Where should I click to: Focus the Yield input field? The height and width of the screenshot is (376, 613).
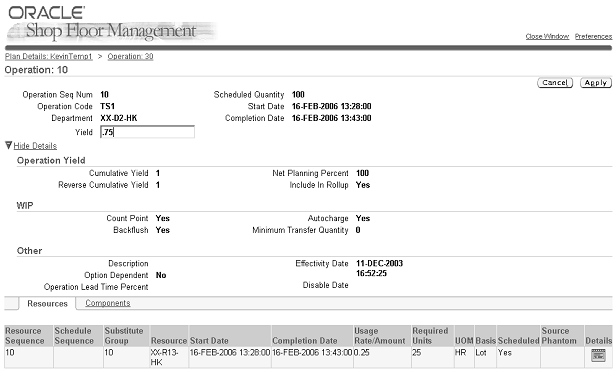click(147, 132)
